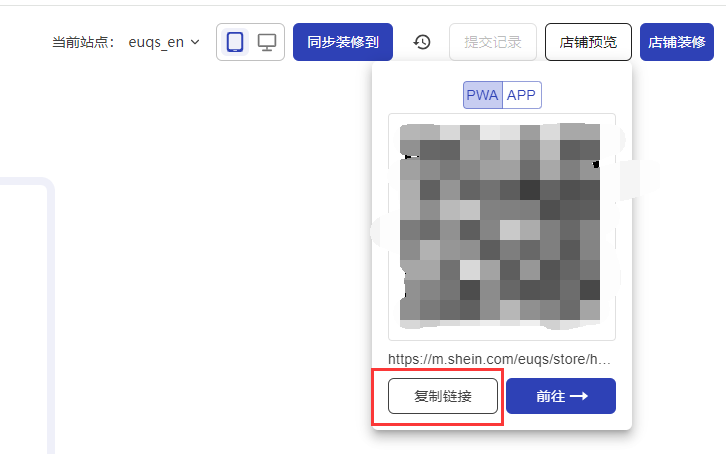Viewport: 726px width, 454px height.
Task: Click the blurred QR code image
Action: 501,226
